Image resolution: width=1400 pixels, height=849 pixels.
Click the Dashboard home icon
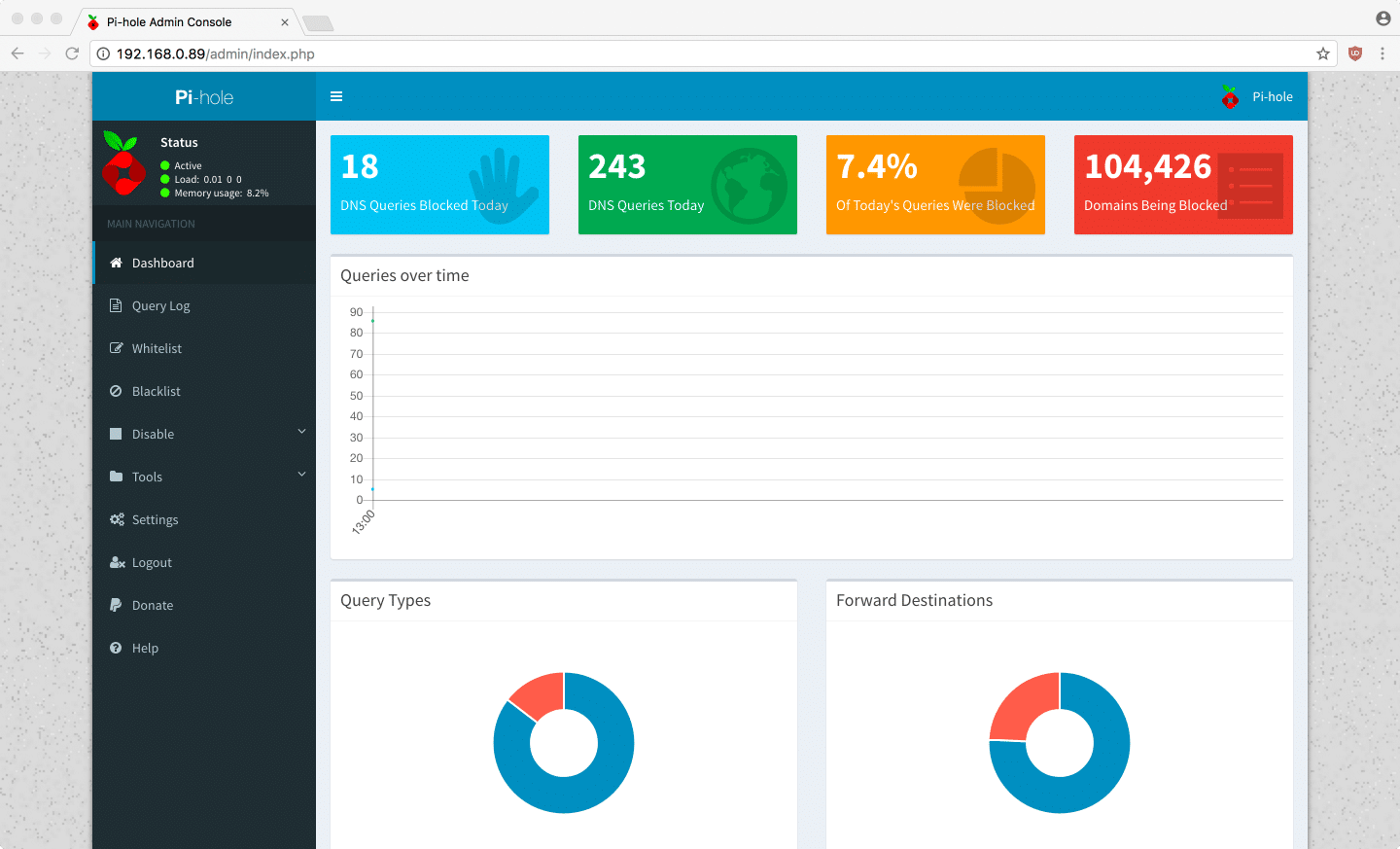tap(116, 263)
